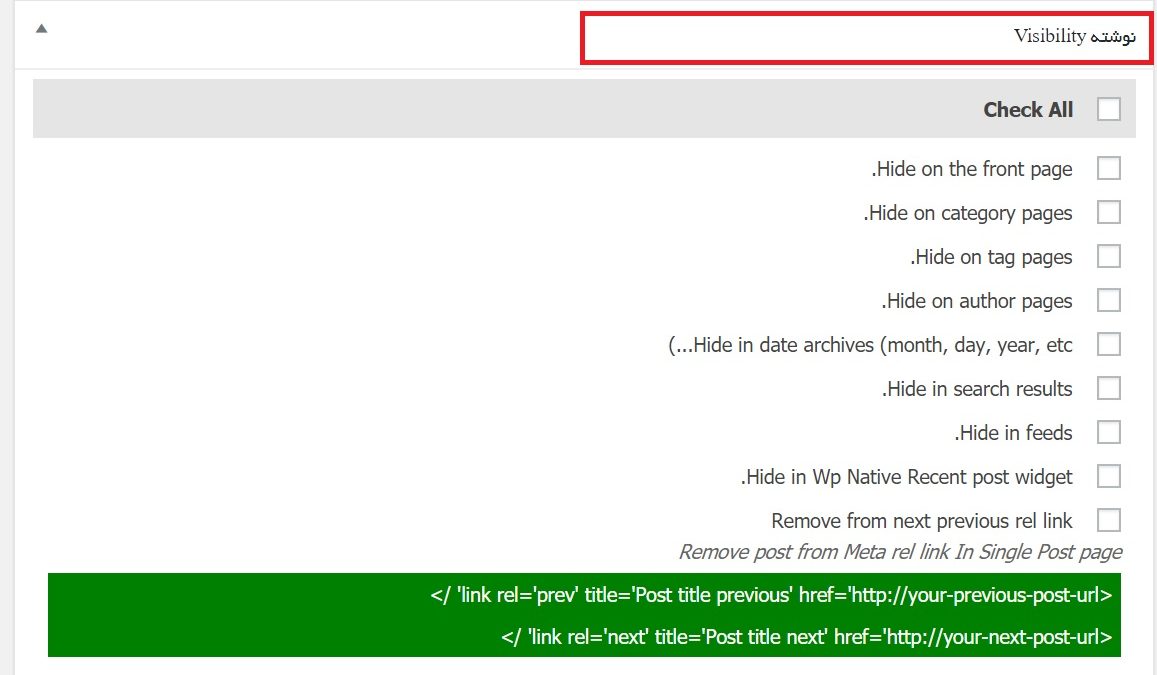The image size is (1157, 675).
Task: Click the 'Hide on category pages' label
Action: pyautogui.click(x=968, y=213)
